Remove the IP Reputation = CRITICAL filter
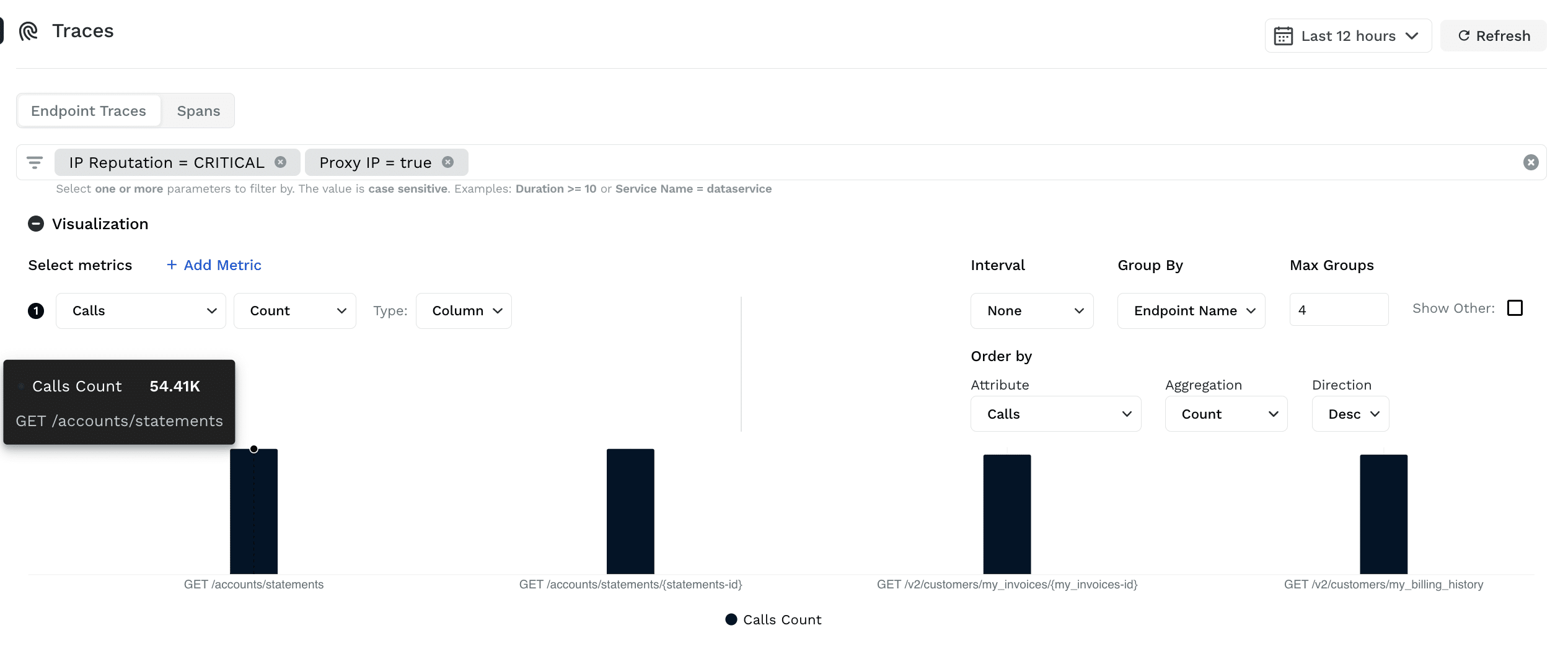 click(x=281, y=162)
